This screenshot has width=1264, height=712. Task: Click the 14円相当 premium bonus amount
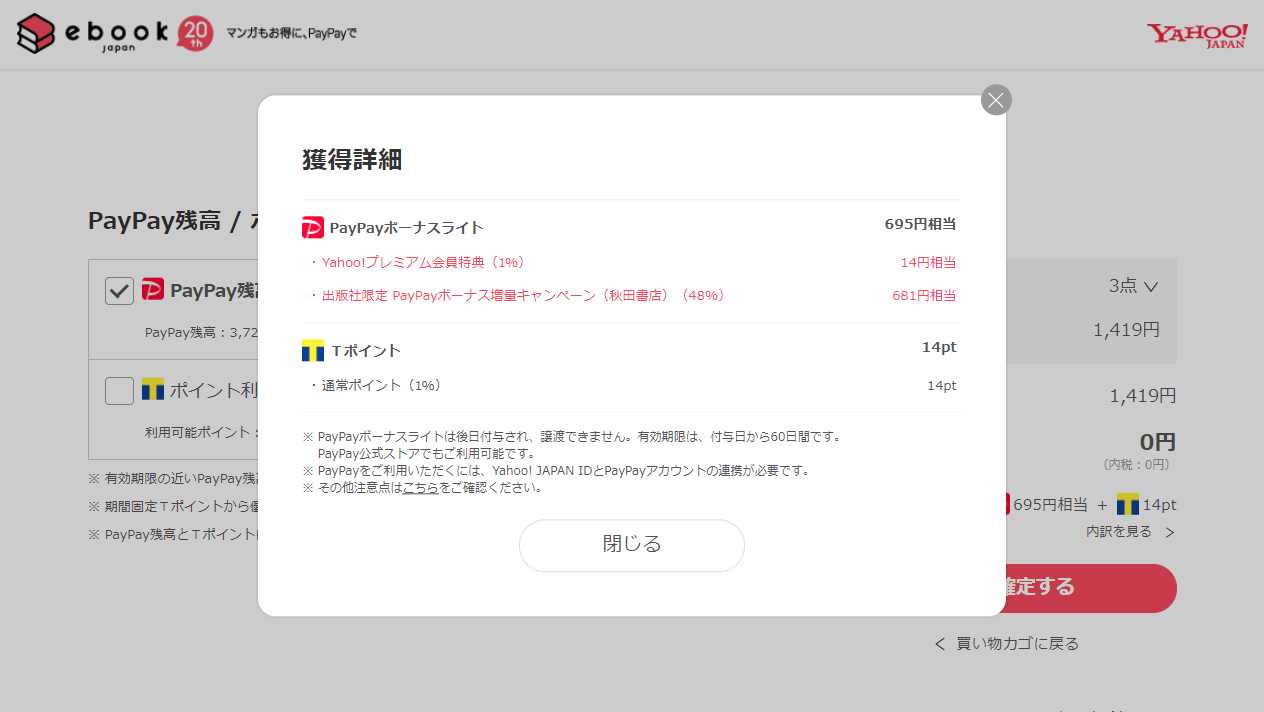coord(928,262)
